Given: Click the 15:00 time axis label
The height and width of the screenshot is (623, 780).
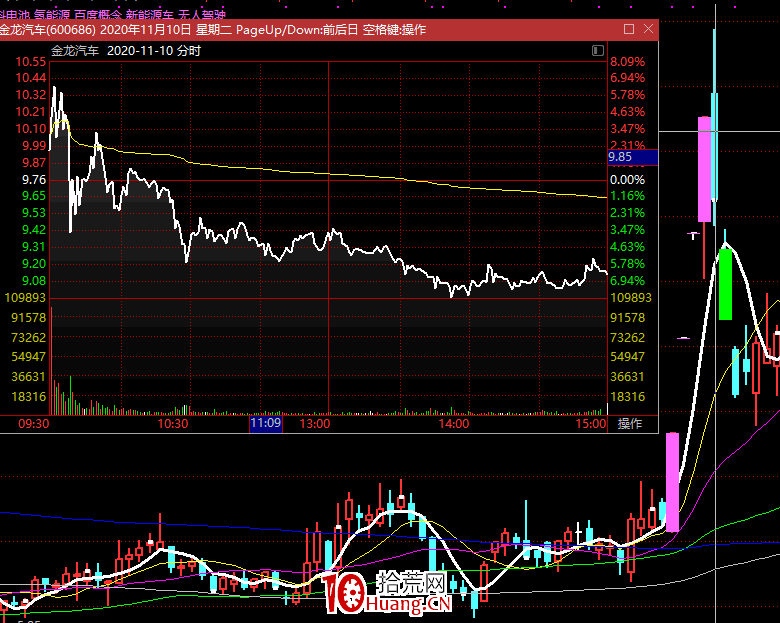Looking at the screenshot, I should click(591, 424).
